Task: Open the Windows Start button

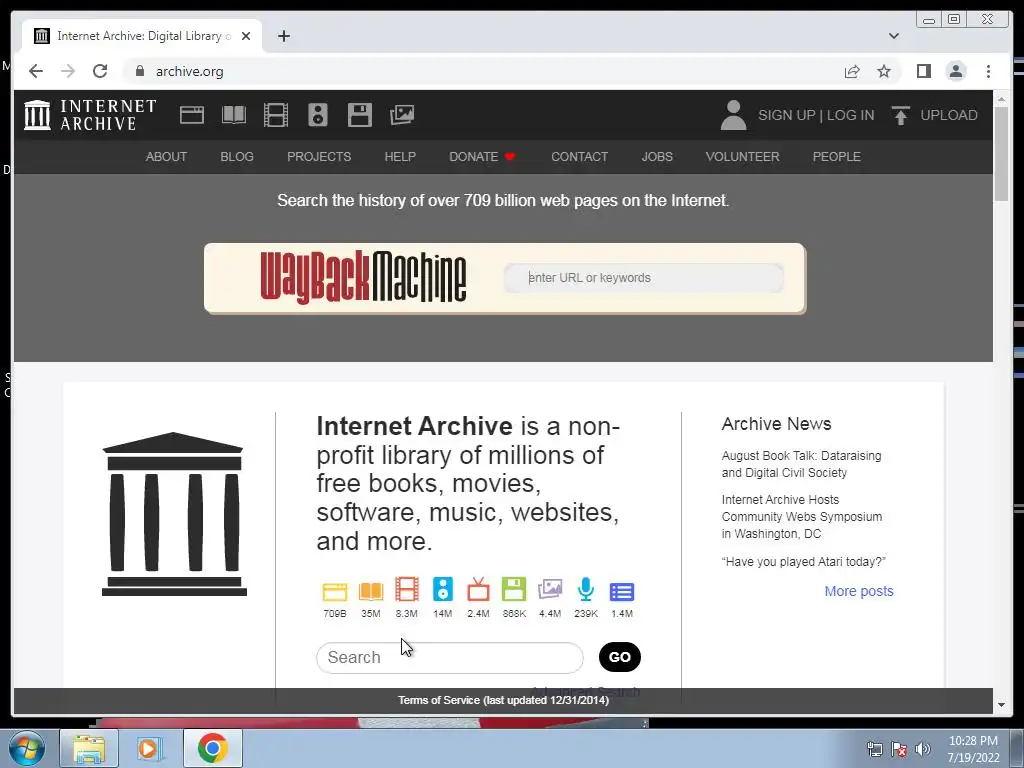Action: point(27,748)
